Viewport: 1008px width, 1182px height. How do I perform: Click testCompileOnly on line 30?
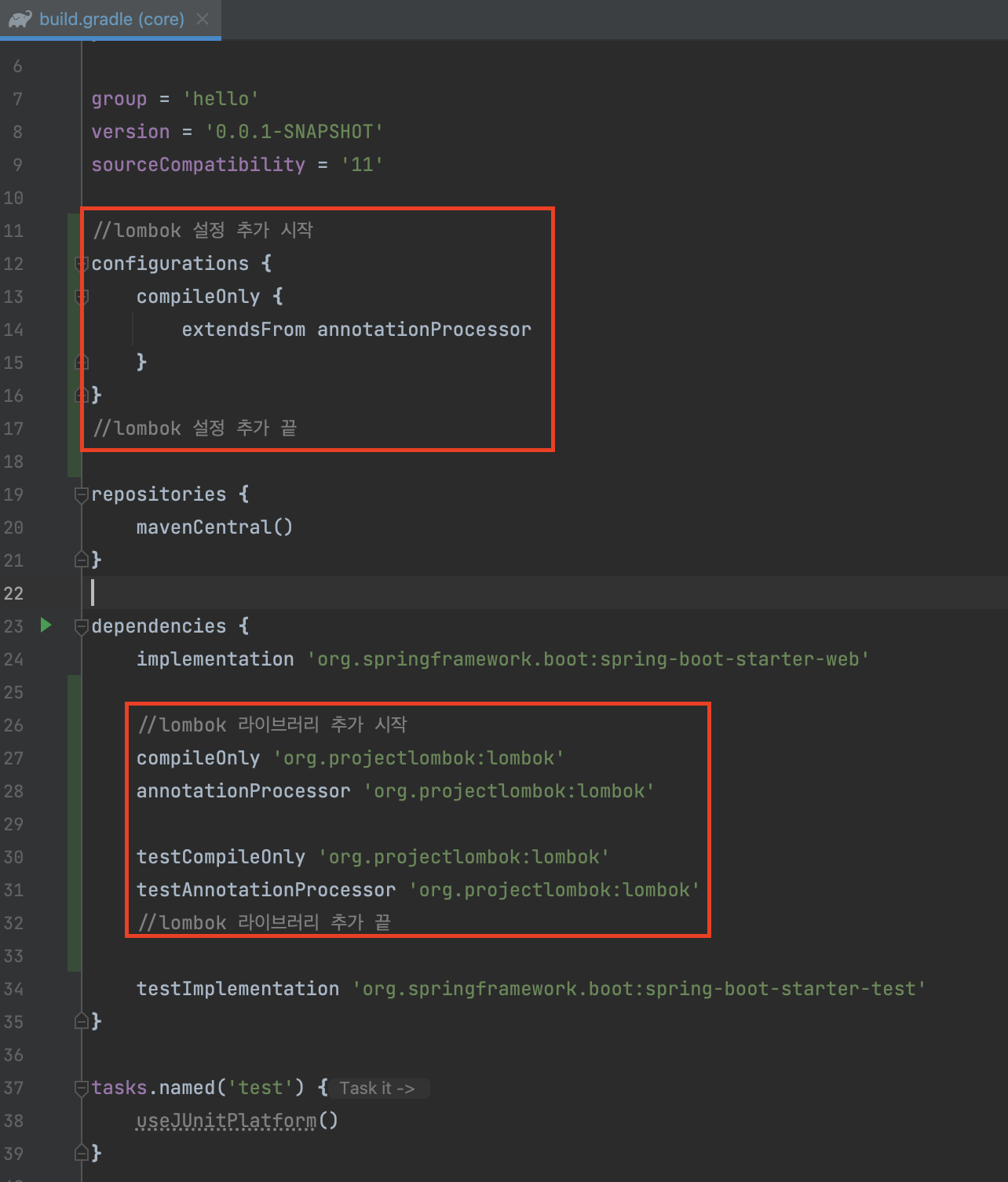point(221,857)
